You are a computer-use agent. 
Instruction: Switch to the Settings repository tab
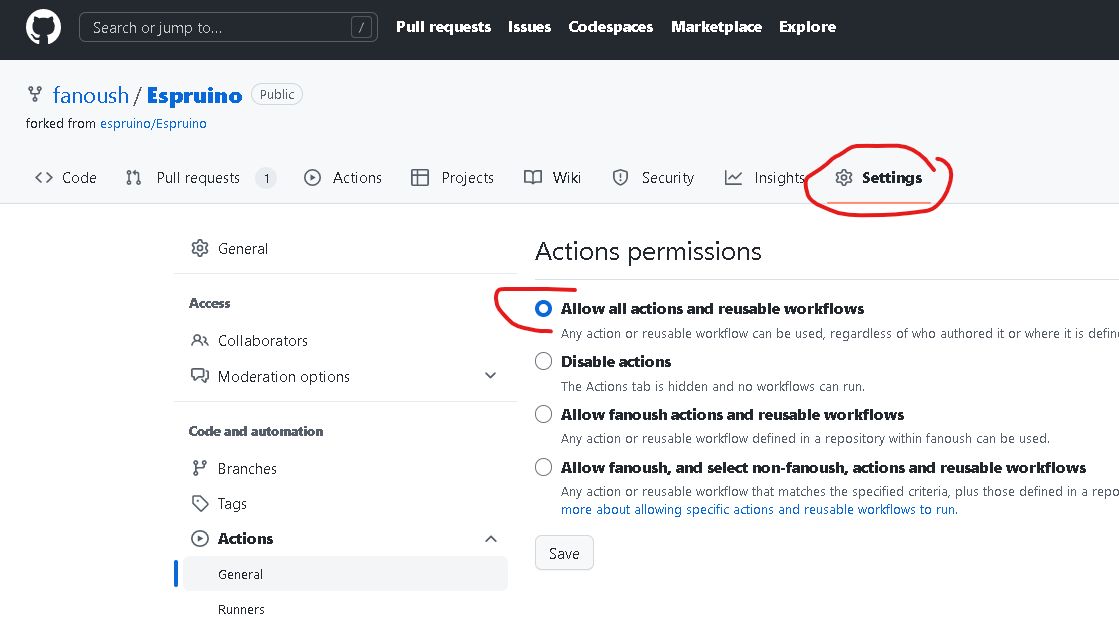point(879,178)
